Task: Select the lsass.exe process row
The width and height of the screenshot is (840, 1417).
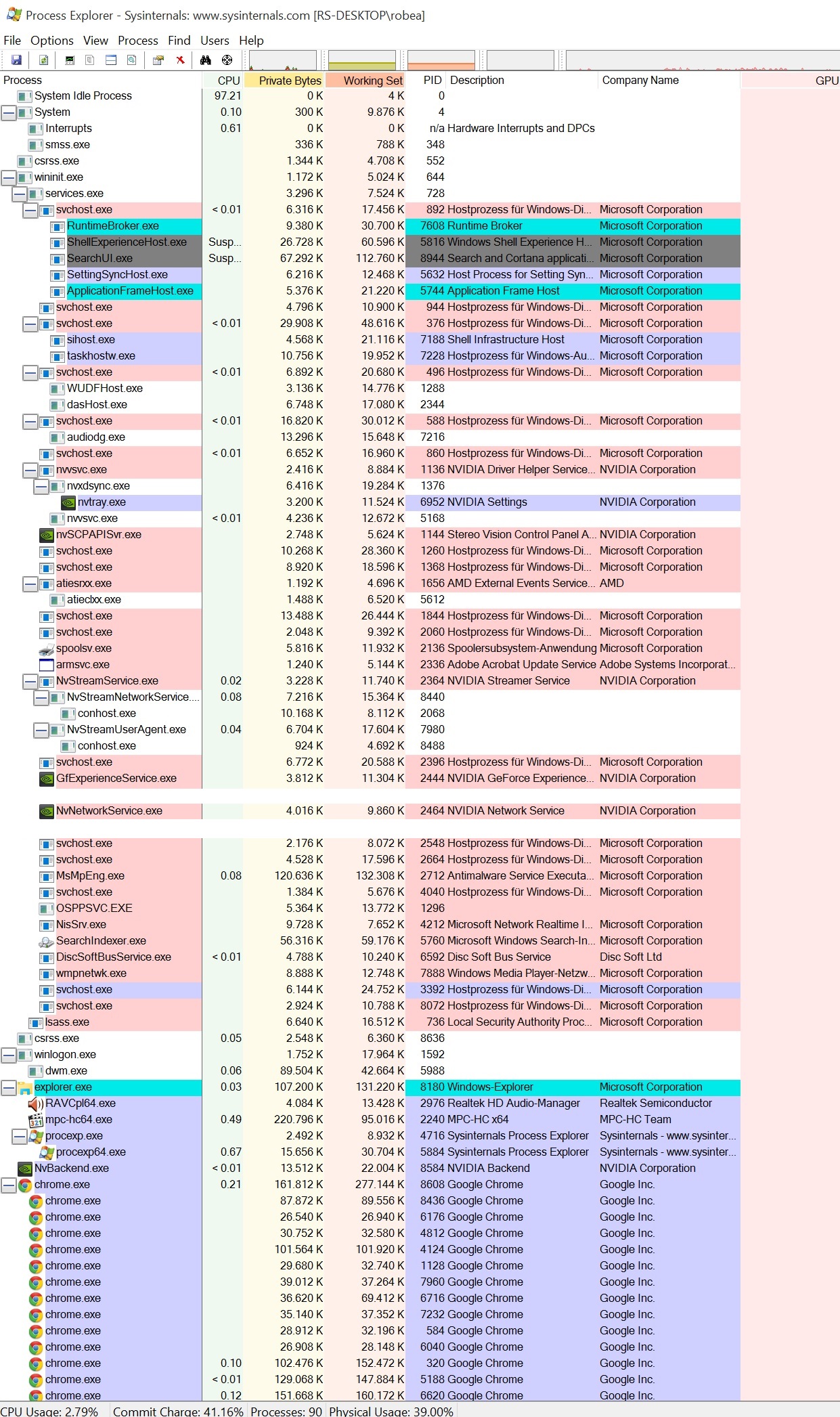Action: [370, 1022]
